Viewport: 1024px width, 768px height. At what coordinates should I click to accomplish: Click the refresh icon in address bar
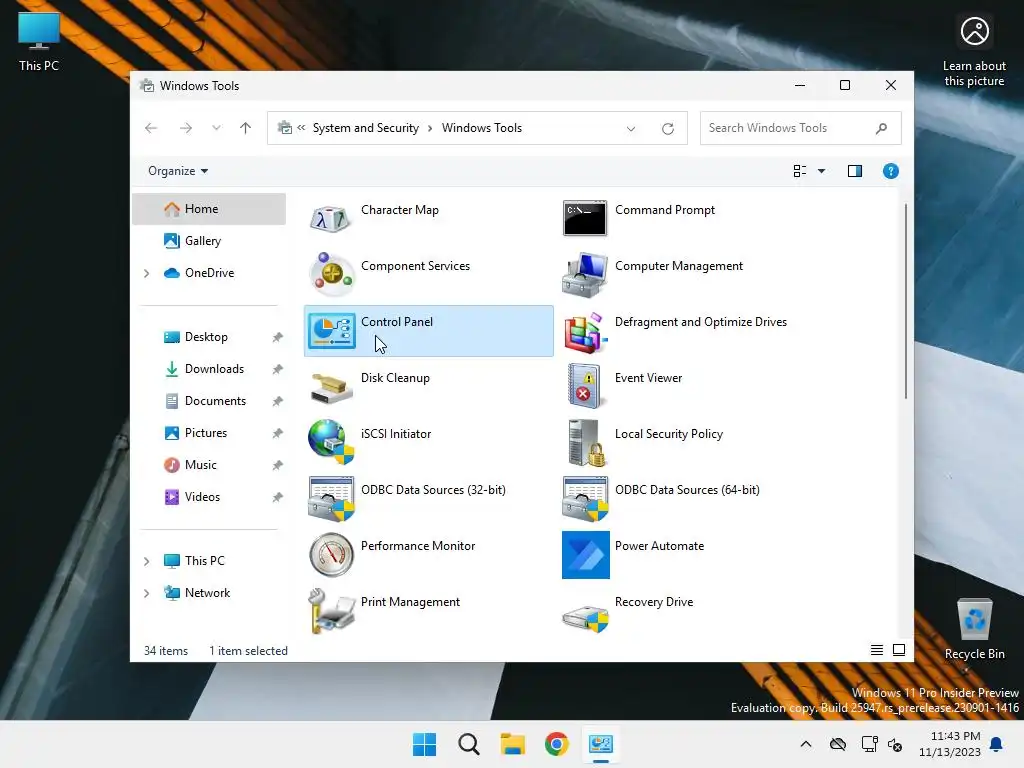[x=667, y=129]
